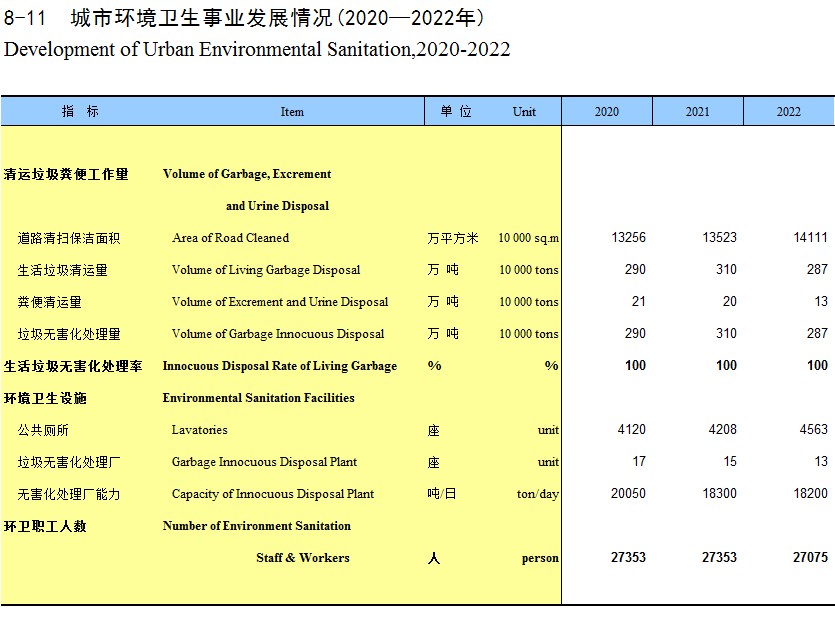
Task: Click the '10 000 sq.m' unit cell
Action: coord(528,238)
